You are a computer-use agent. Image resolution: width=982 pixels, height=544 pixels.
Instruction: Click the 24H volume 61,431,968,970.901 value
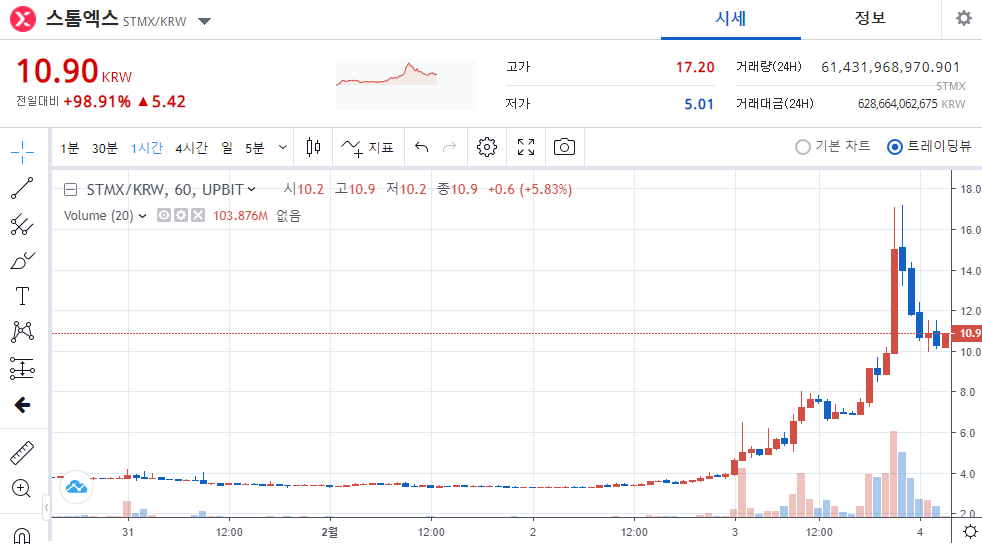coord(891,67)
